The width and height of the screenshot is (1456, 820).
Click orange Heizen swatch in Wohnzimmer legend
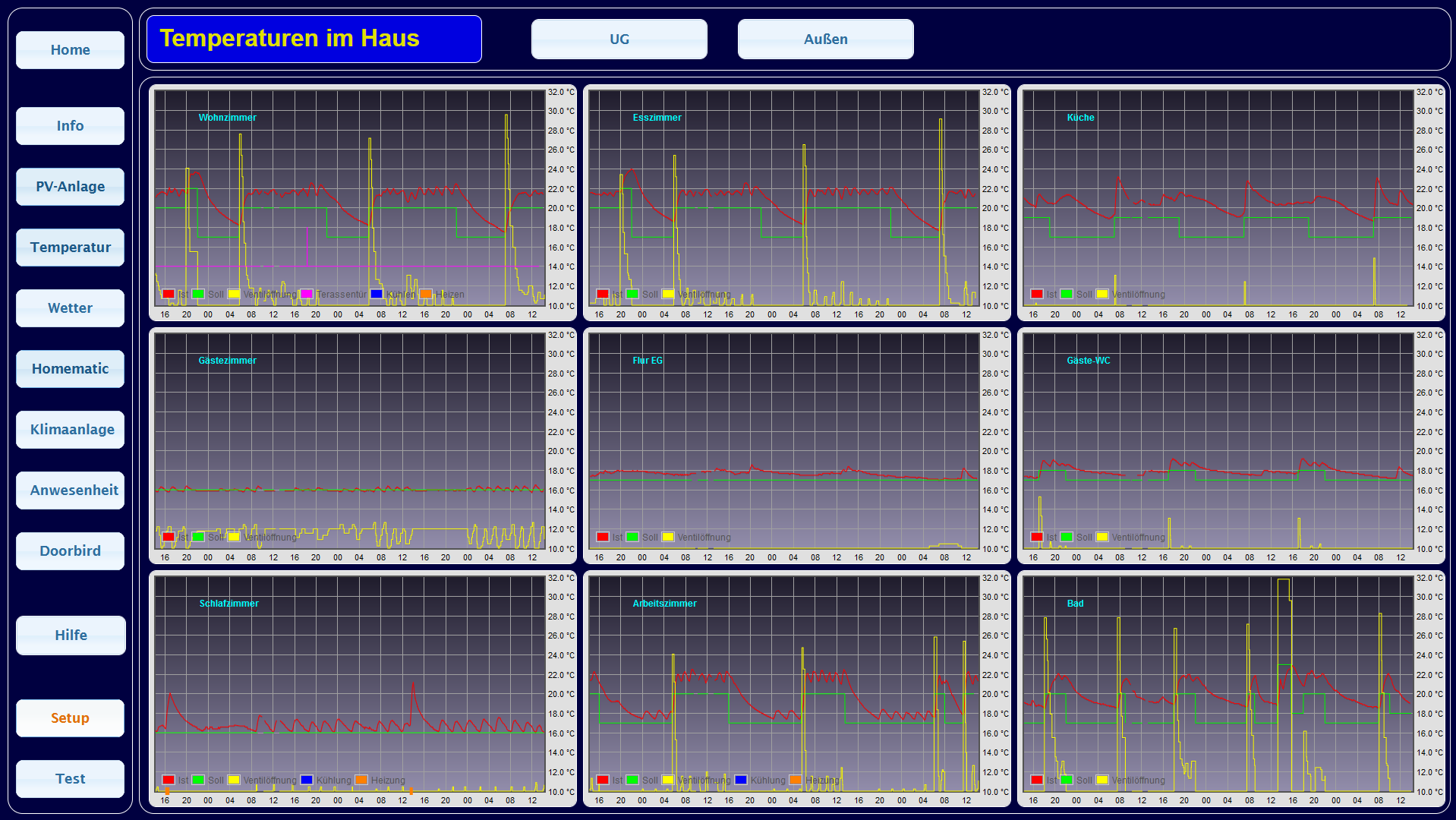click(426, 294)
